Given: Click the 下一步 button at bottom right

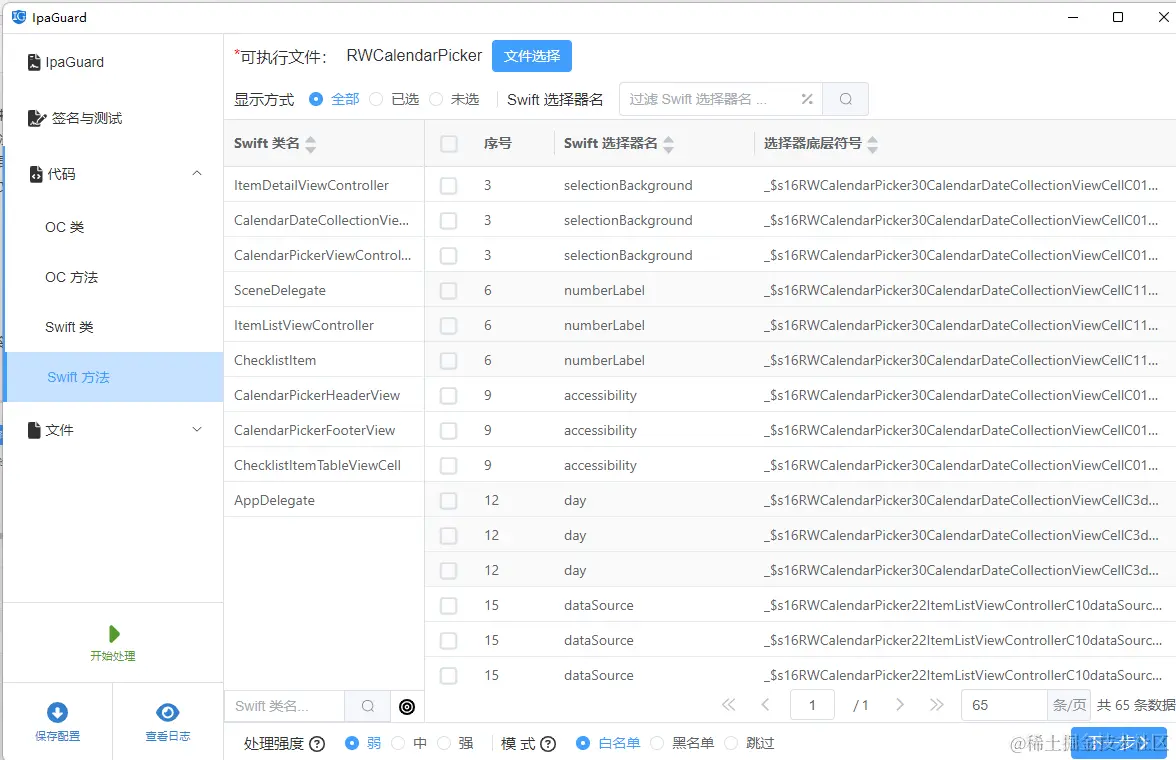Looking at the screenshot, I should 1118,743.
